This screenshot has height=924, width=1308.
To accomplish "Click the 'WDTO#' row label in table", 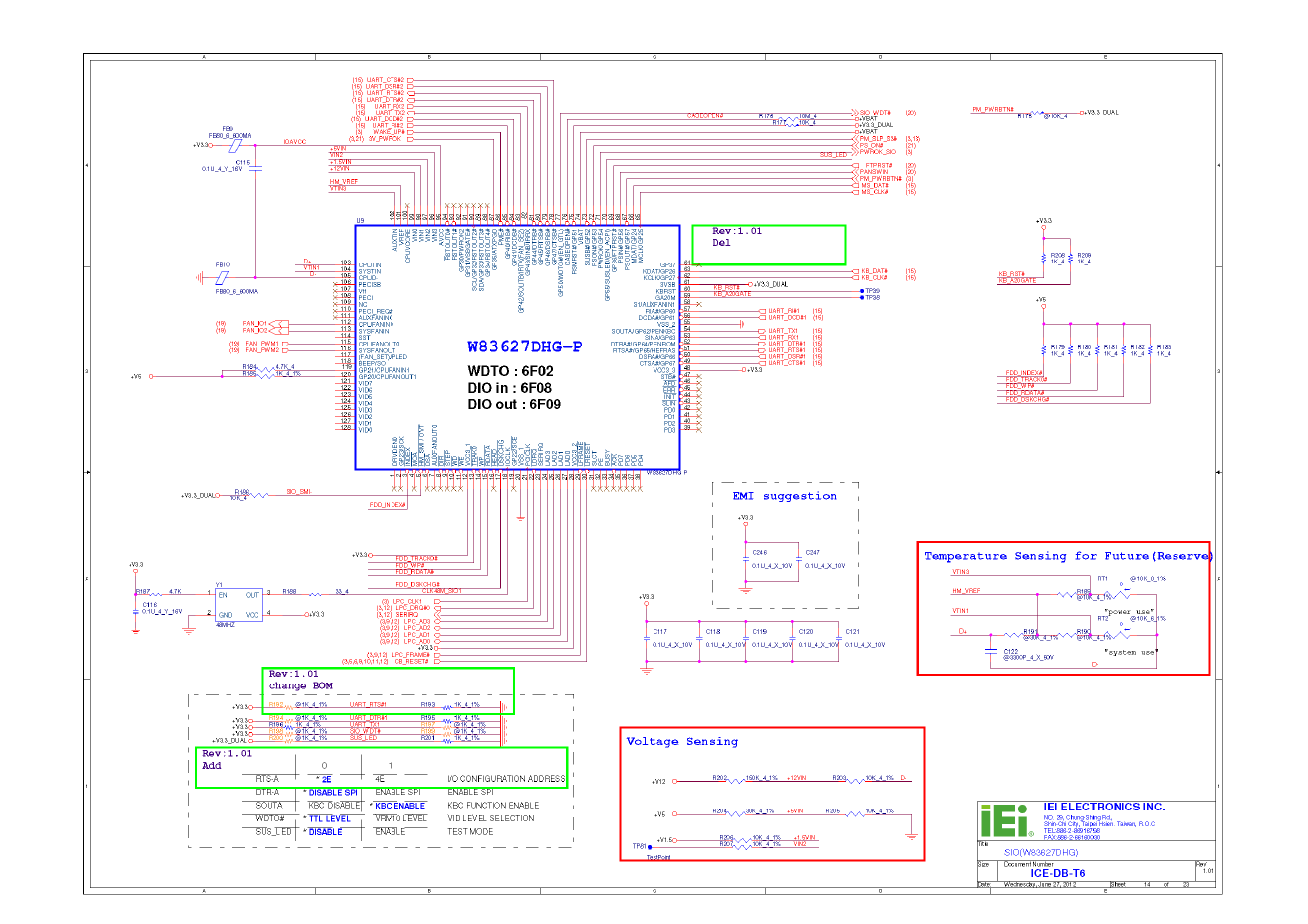I will point(269,818).
